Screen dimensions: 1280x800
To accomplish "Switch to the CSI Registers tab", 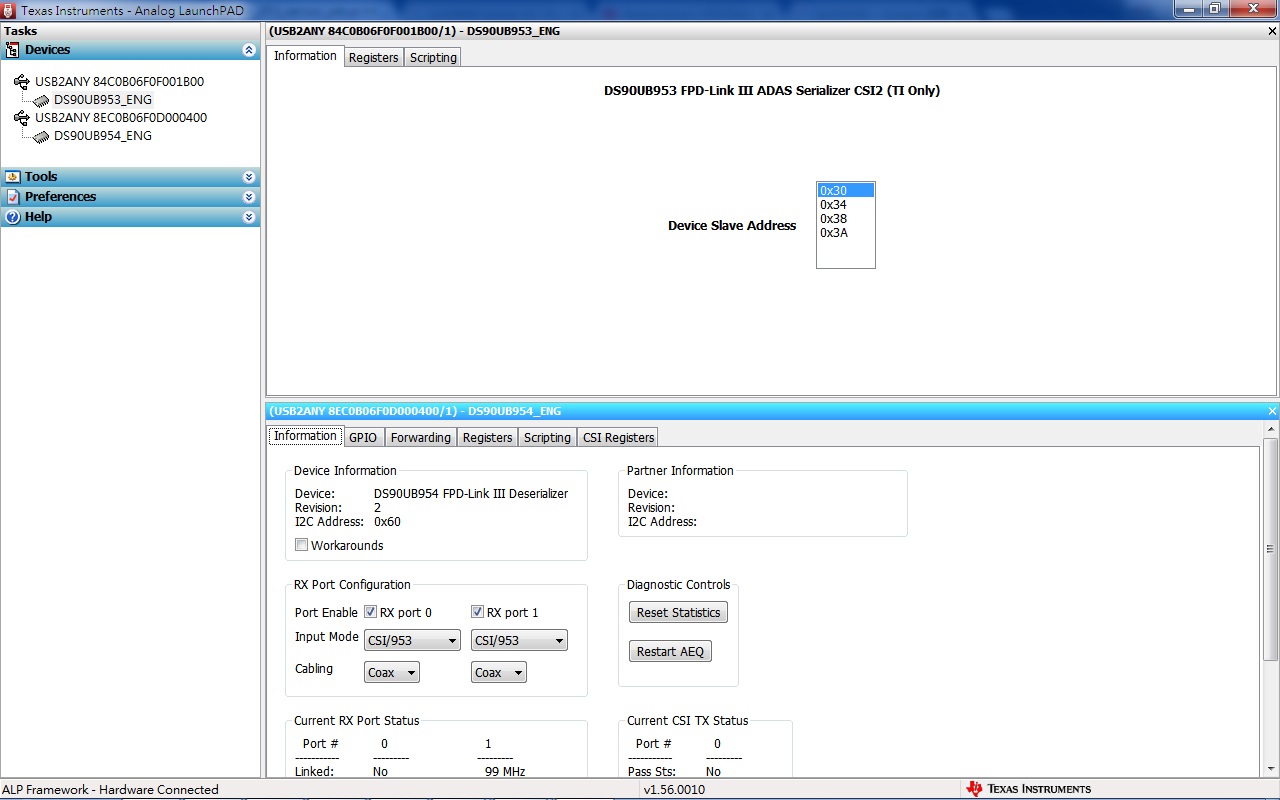I will click(618, 438).
